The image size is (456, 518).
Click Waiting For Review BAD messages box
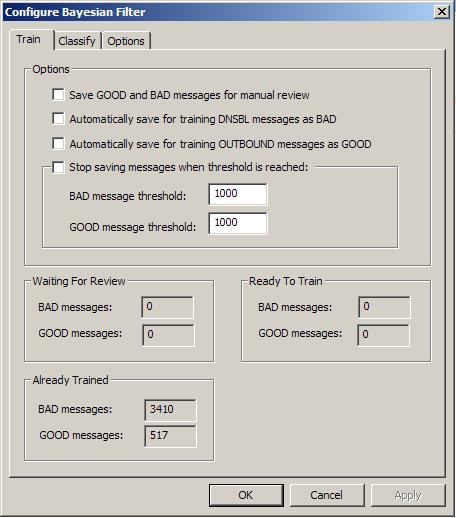(167, 307)
